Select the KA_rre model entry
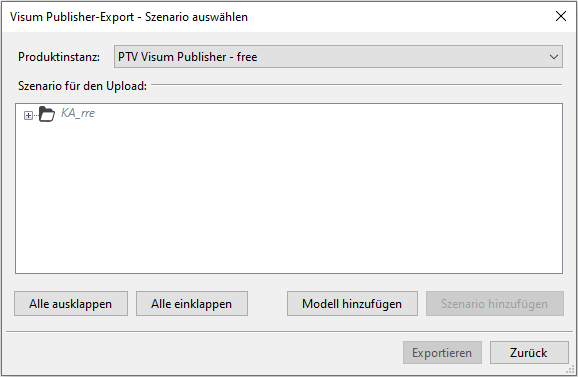The image size is (578, 377). [x=78, y=113]
